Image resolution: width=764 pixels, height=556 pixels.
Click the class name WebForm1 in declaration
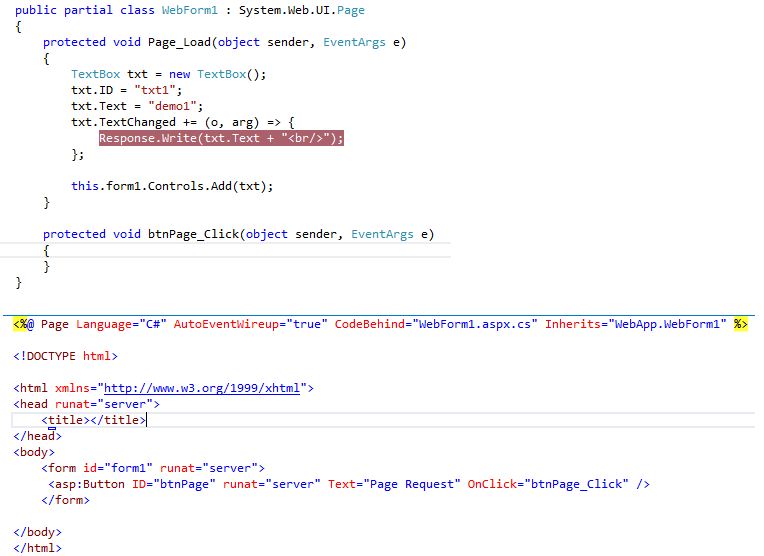pos(190,10)
